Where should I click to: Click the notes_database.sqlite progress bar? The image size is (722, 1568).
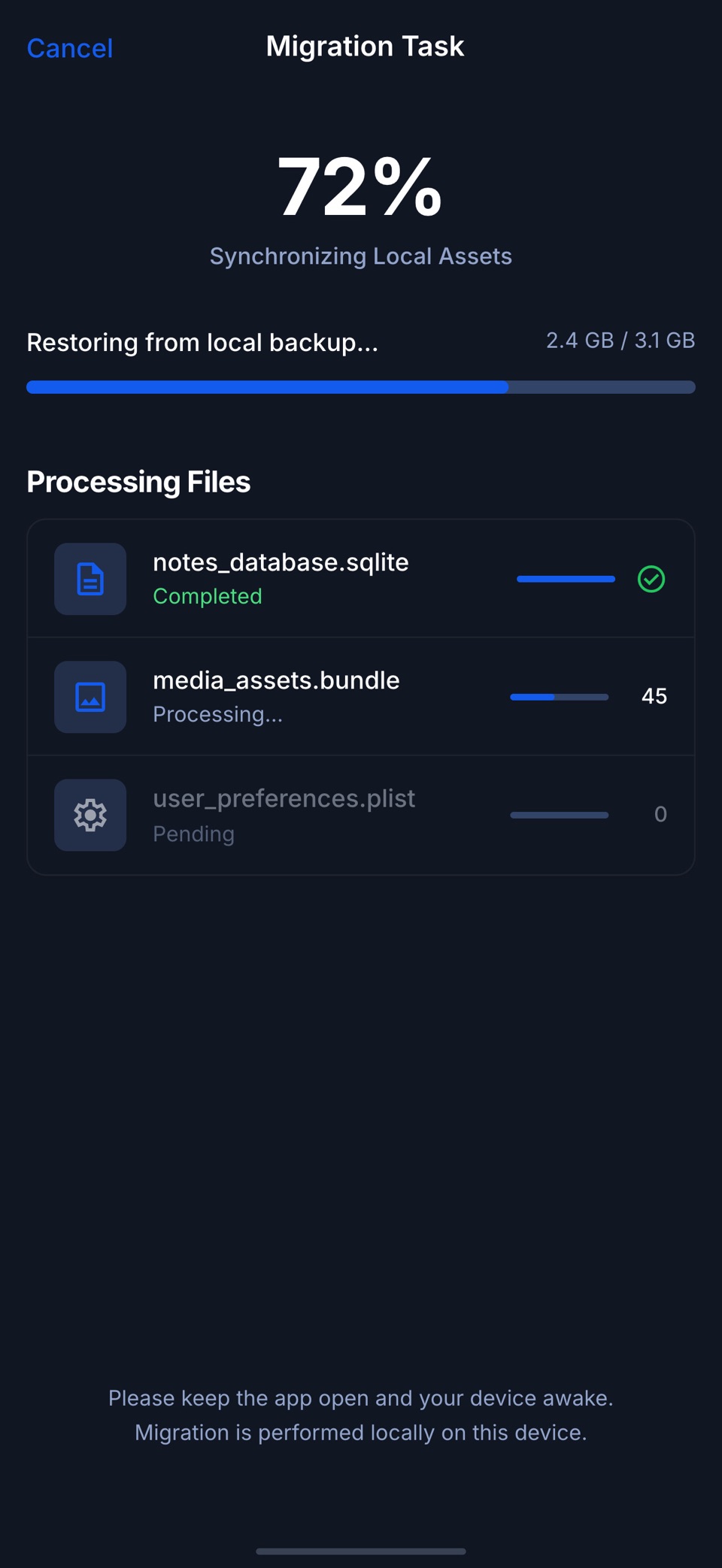click(x=566, y=579)
